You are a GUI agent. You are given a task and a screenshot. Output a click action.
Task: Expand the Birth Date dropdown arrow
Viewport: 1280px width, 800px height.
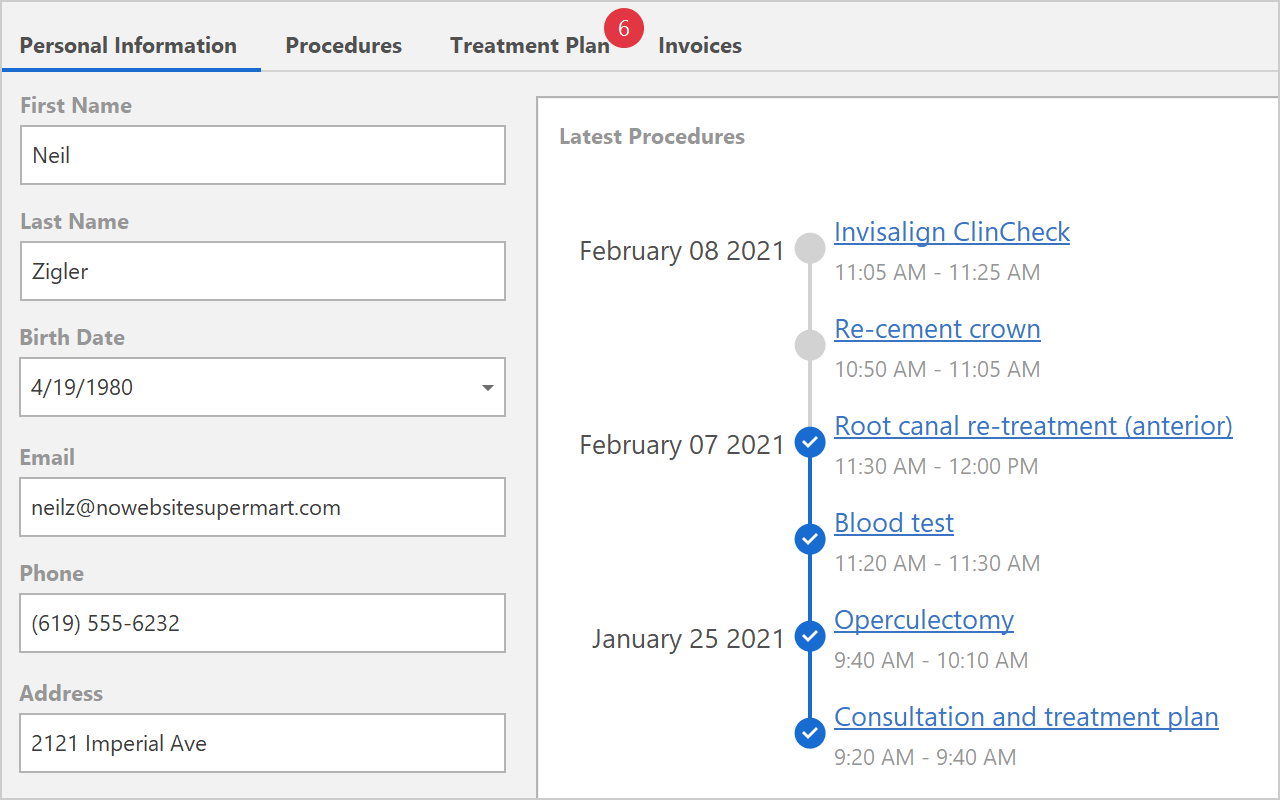tap(487, 387)
